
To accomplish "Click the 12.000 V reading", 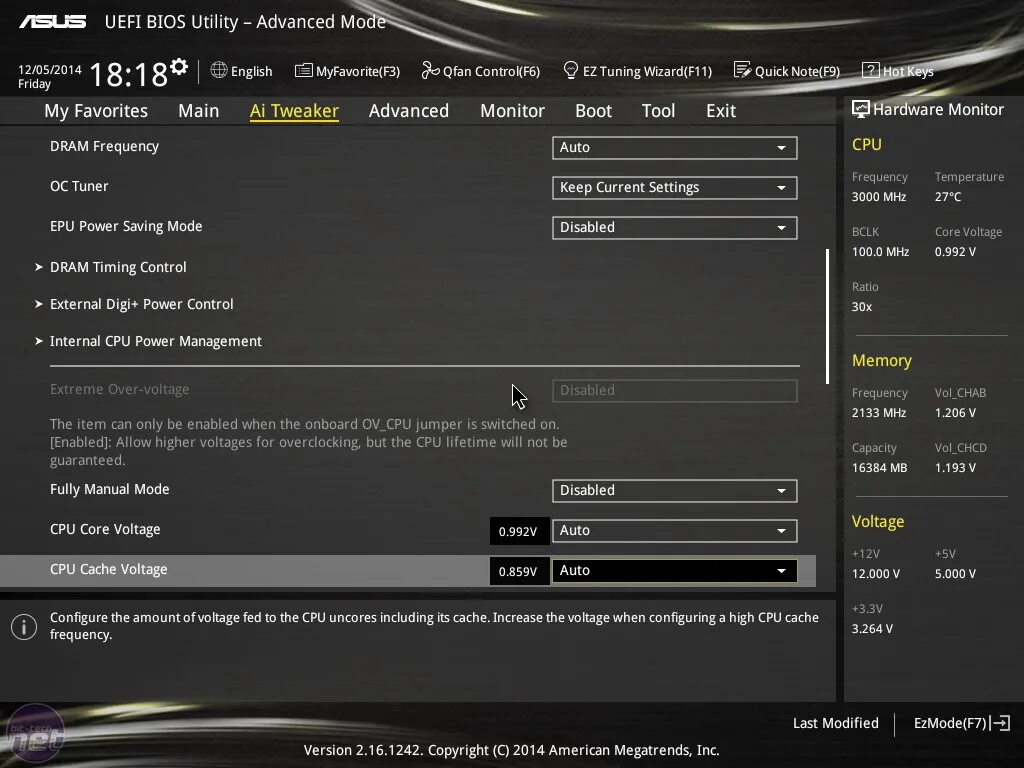I will [x=876, y=573].
